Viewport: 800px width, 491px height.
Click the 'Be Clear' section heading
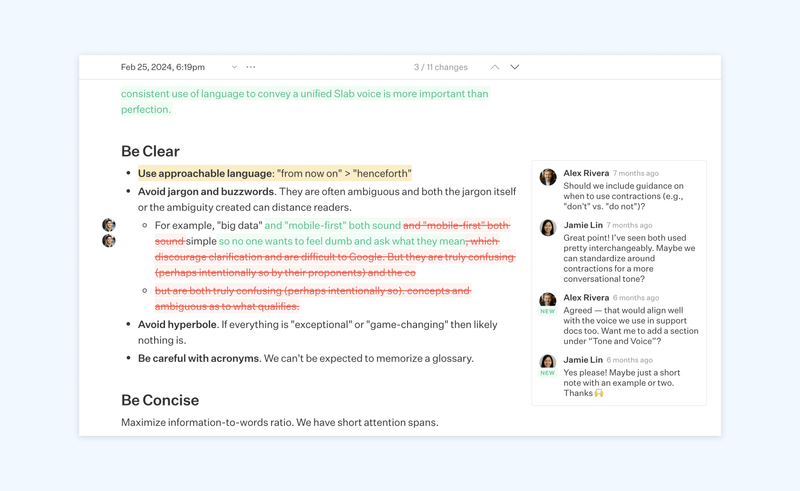pos(150,151)
